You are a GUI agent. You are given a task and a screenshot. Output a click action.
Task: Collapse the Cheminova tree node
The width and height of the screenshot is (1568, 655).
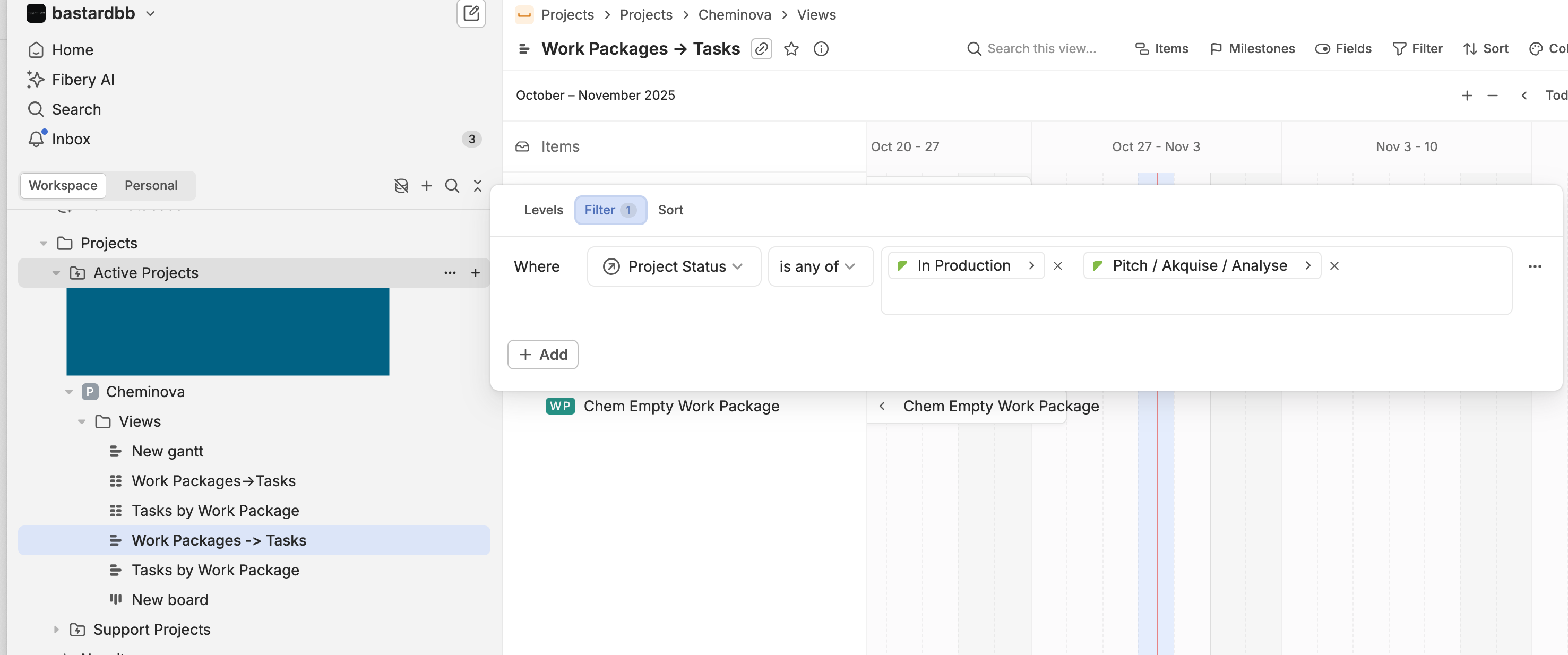(x=69, y=392)
